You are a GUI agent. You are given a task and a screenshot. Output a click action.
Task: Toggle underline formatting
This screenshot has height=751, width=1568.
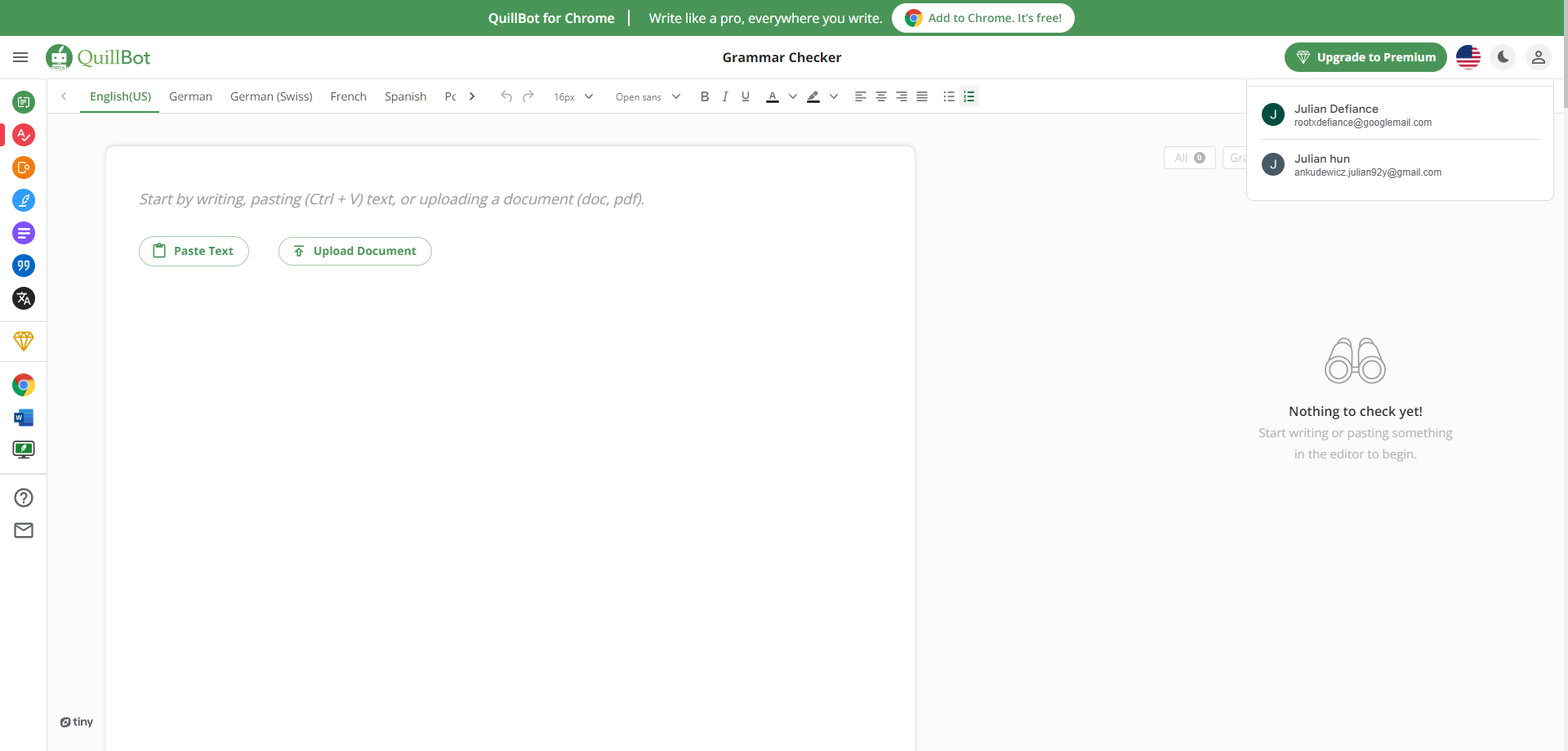(x=746, y=96)
